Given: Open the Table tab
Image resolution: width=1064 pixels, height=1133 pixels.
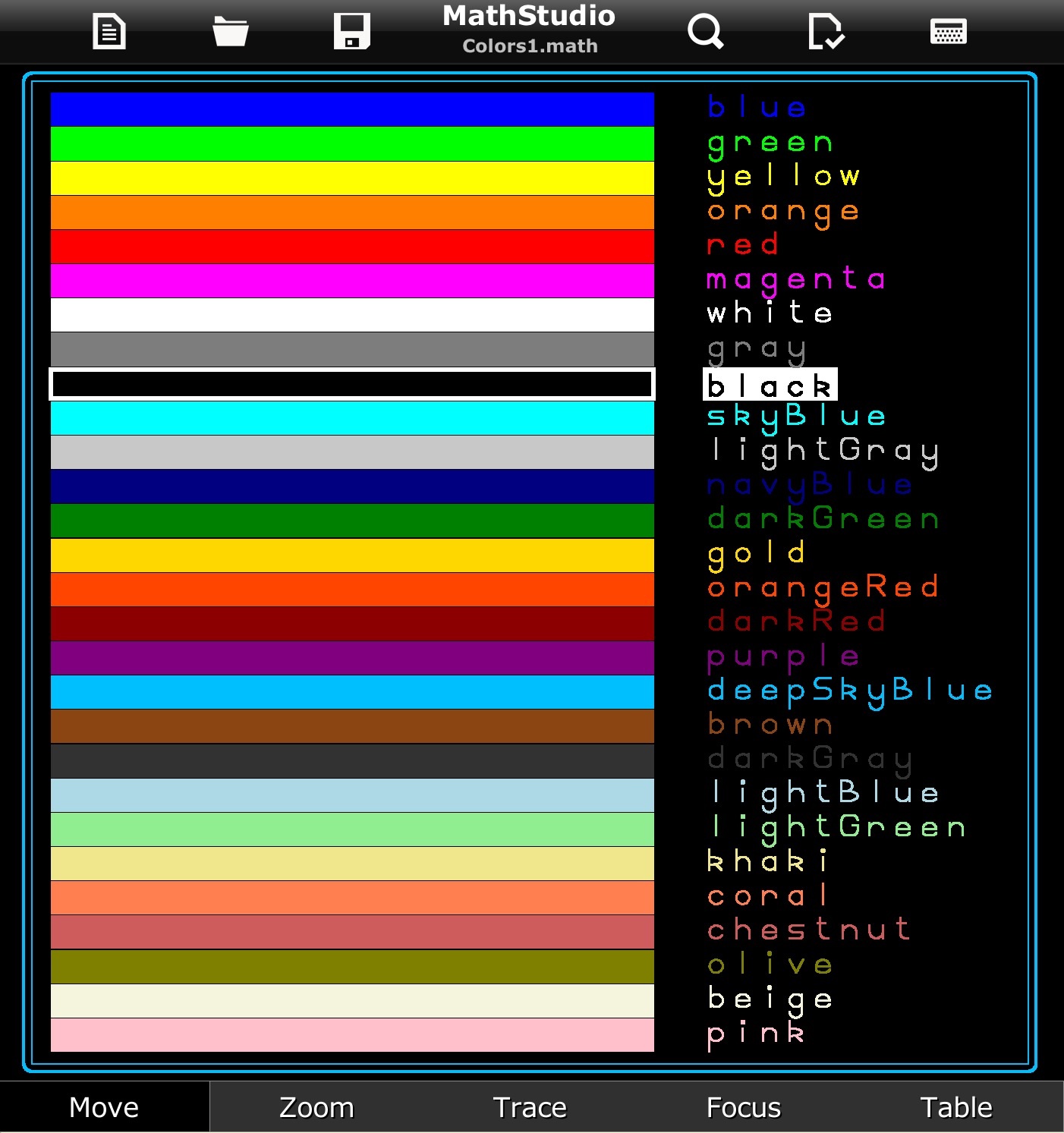Looking at the screenshot, I should (x=955, y=1107).
